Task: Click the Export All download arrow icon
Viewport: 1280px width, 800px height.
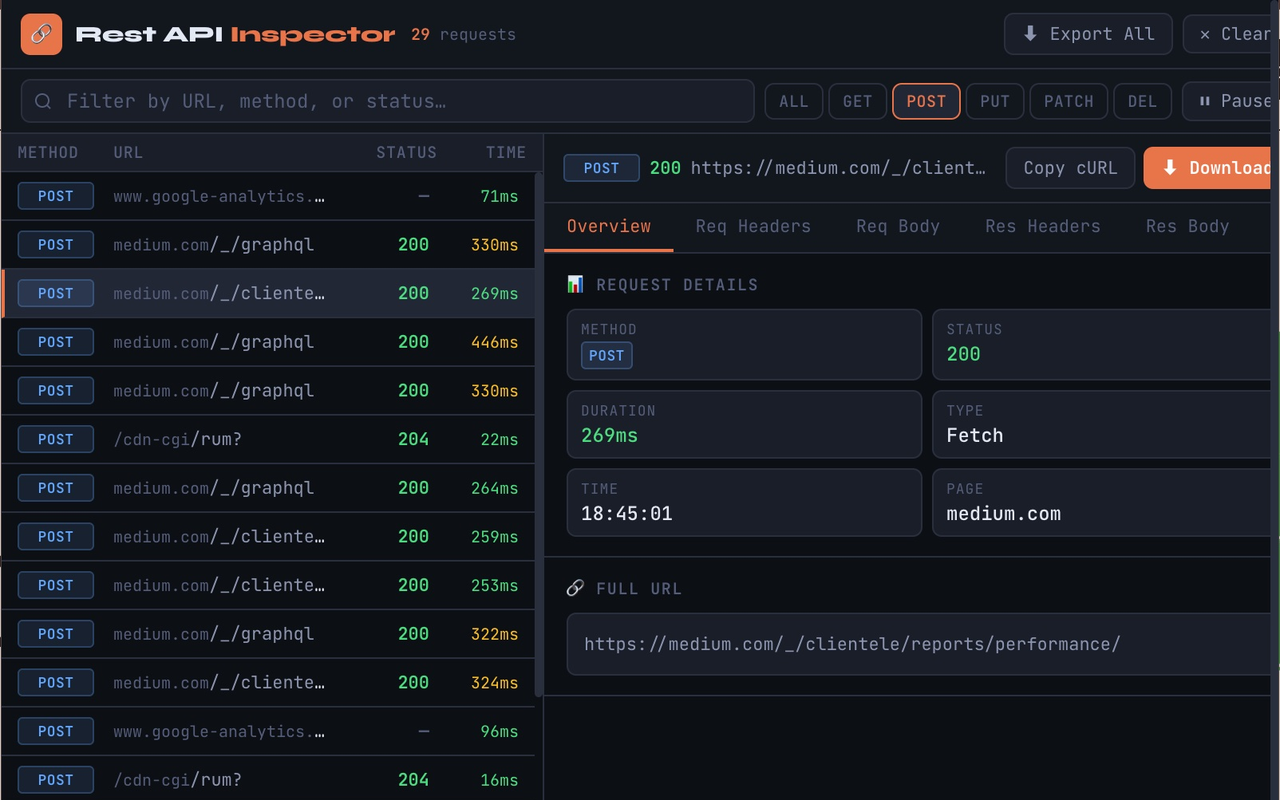Action: (x=1030, y=34)
